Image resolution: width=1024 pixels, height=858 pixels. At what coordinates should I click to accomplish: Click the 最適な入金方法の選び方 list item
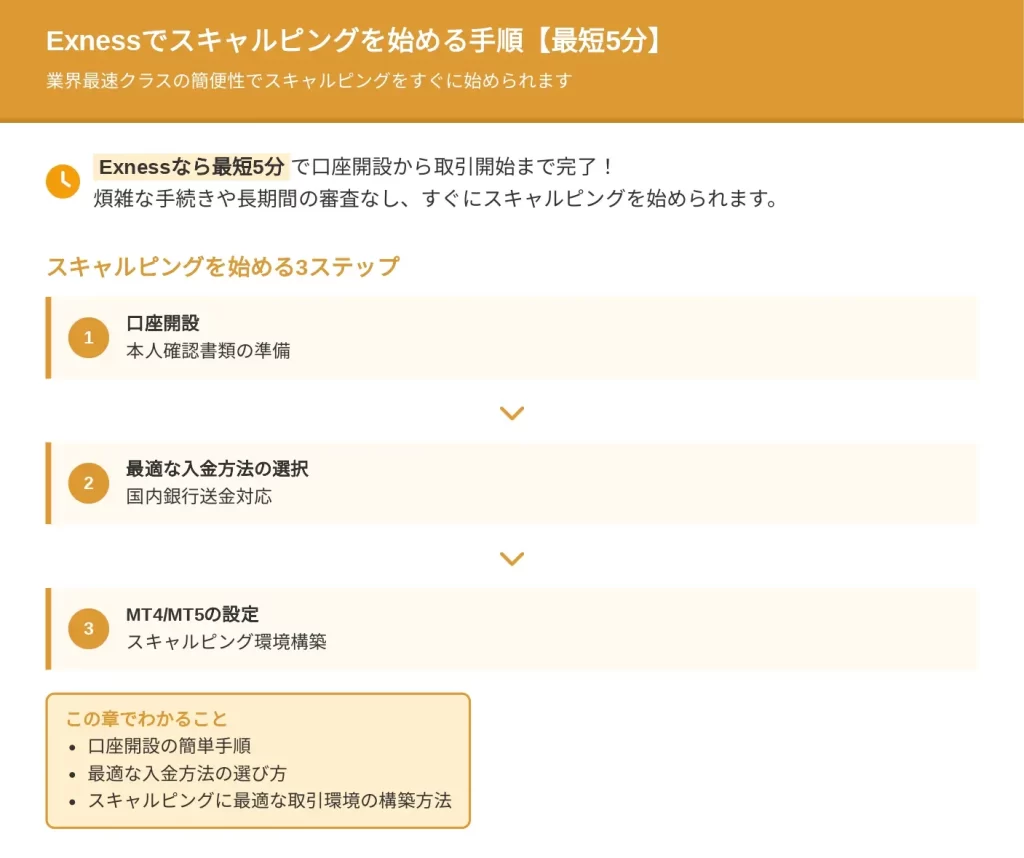187,774
